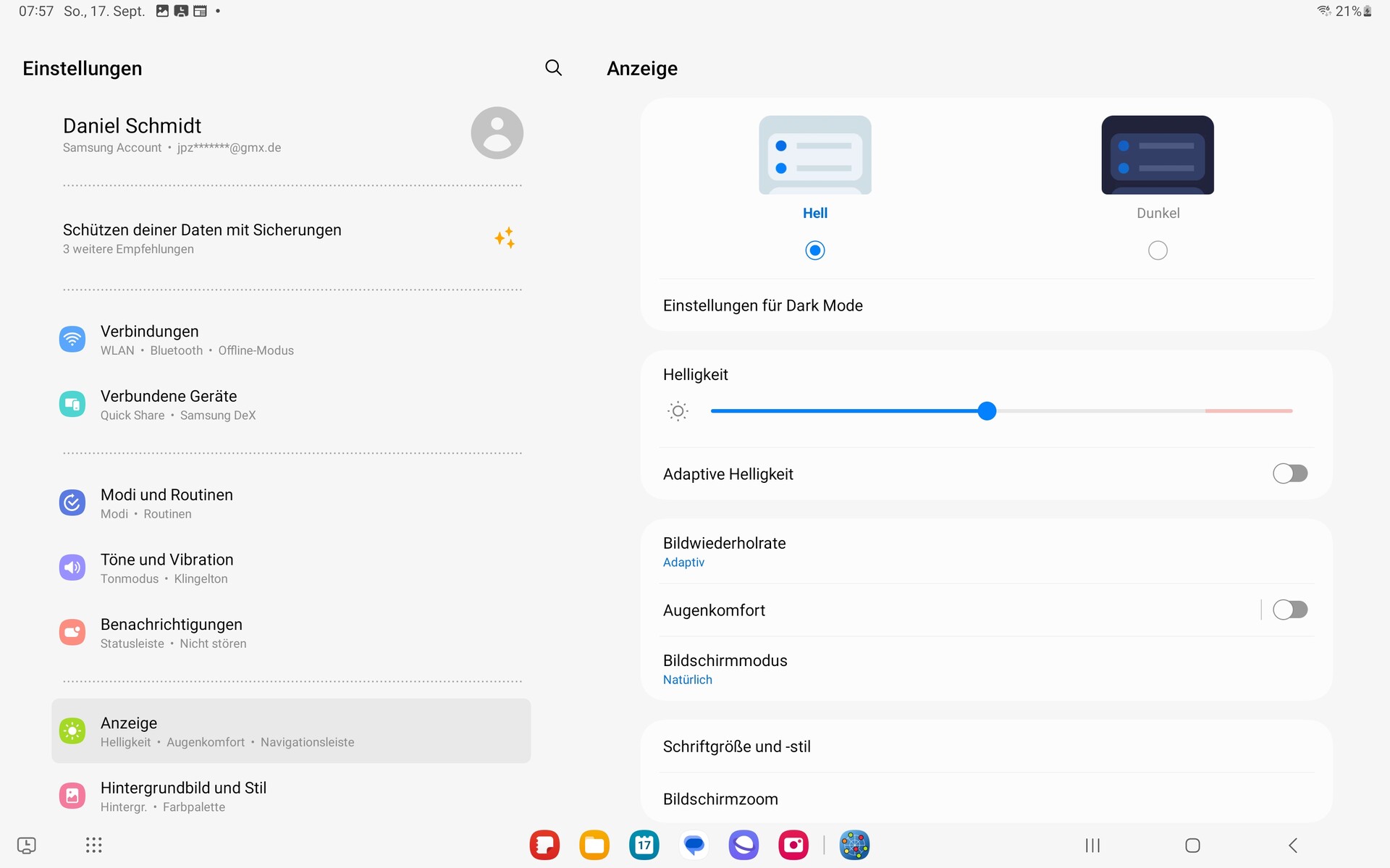Open the apps grid drawer icon
Screen dimensions: 1390x868
coord(93,845)
